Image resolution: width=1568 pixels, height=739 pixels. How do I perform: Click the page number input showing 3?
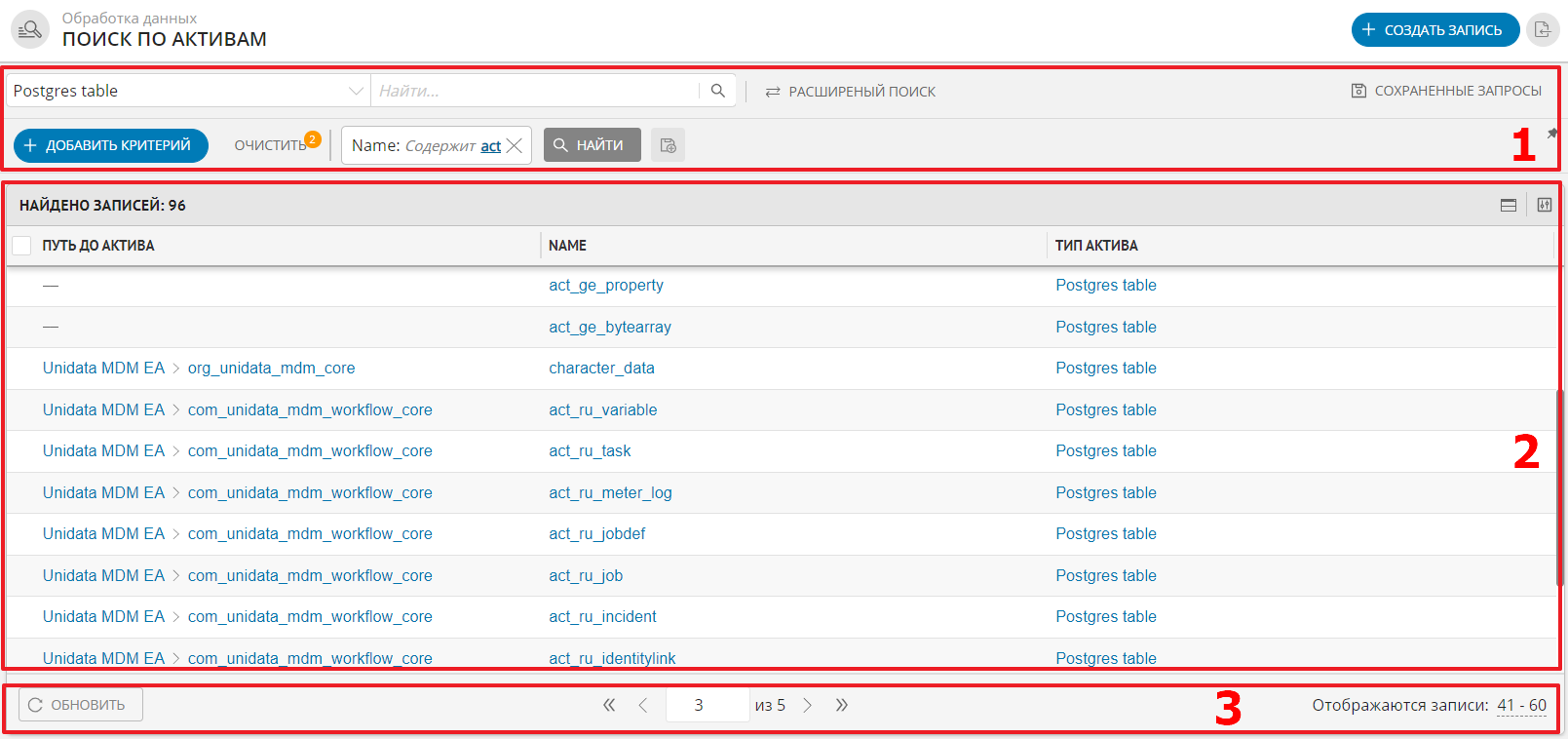(x=707, y=705)
